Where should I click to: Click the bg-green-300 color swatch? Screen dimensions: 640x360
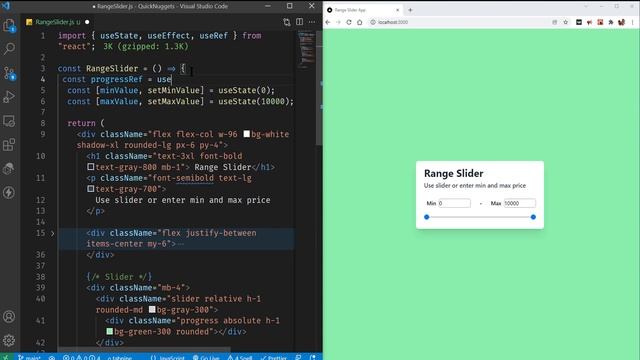(x=109, y=331)
